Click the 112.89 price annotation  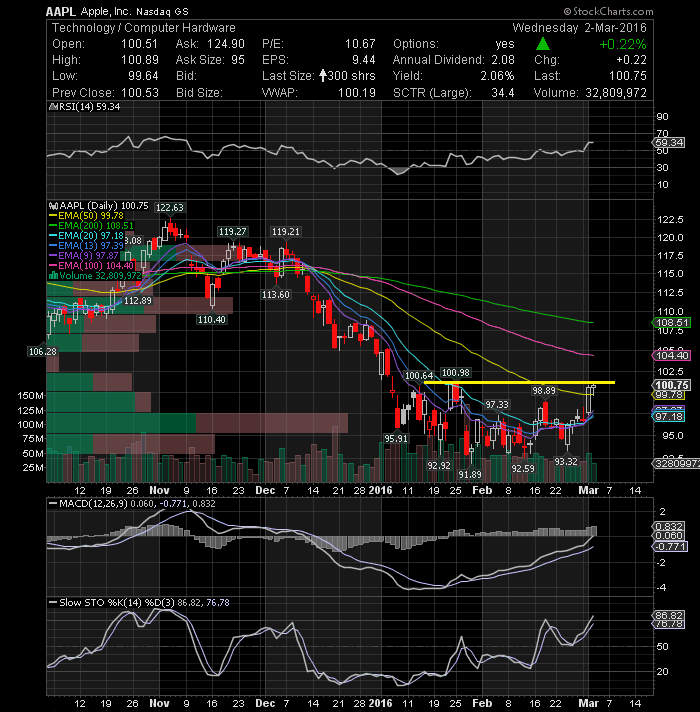coord(138,301)
